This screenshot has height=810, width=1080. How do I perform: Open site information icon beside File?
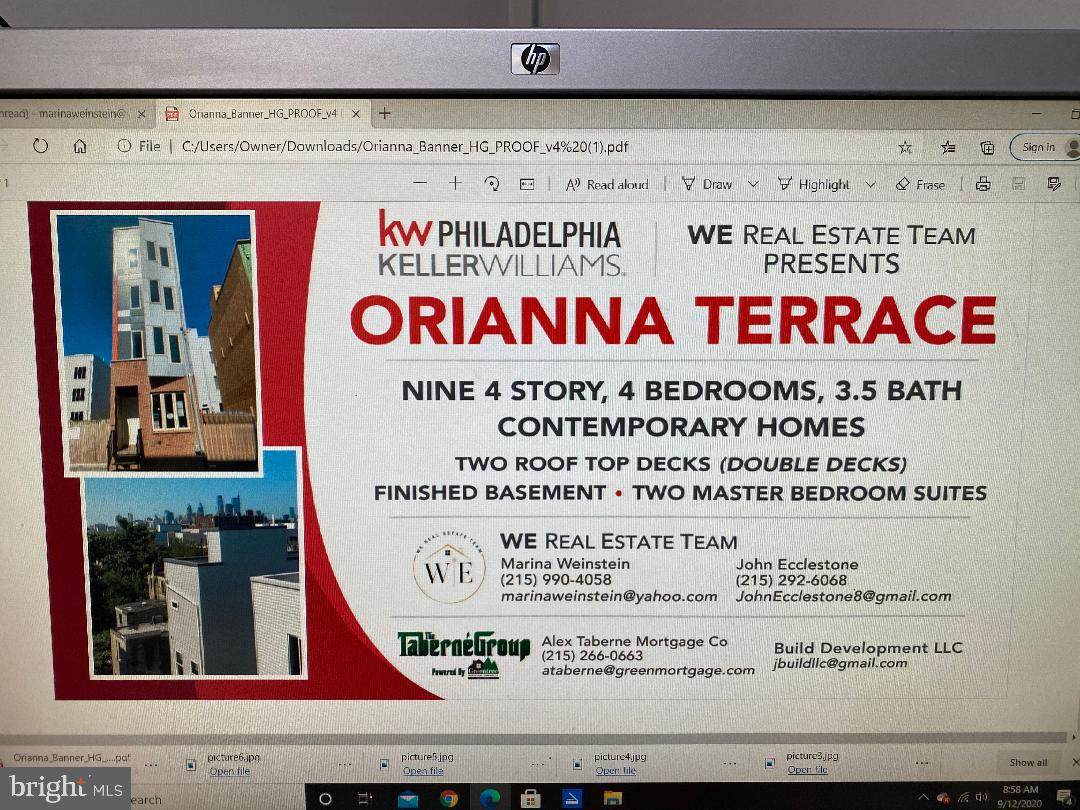click(124, 146)
